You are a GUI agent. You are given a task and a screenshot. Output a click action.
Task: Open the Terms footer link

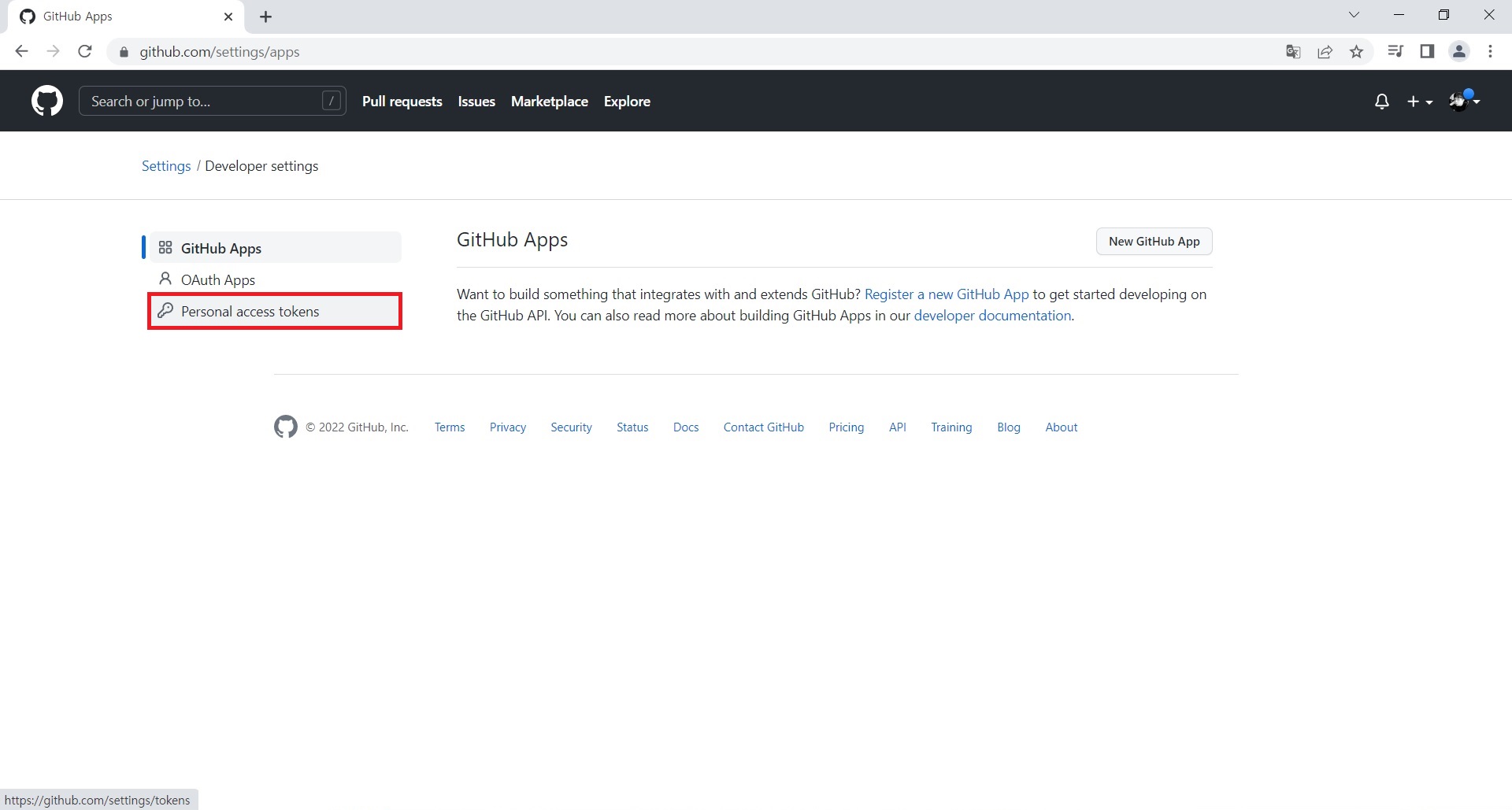(450, 427)
